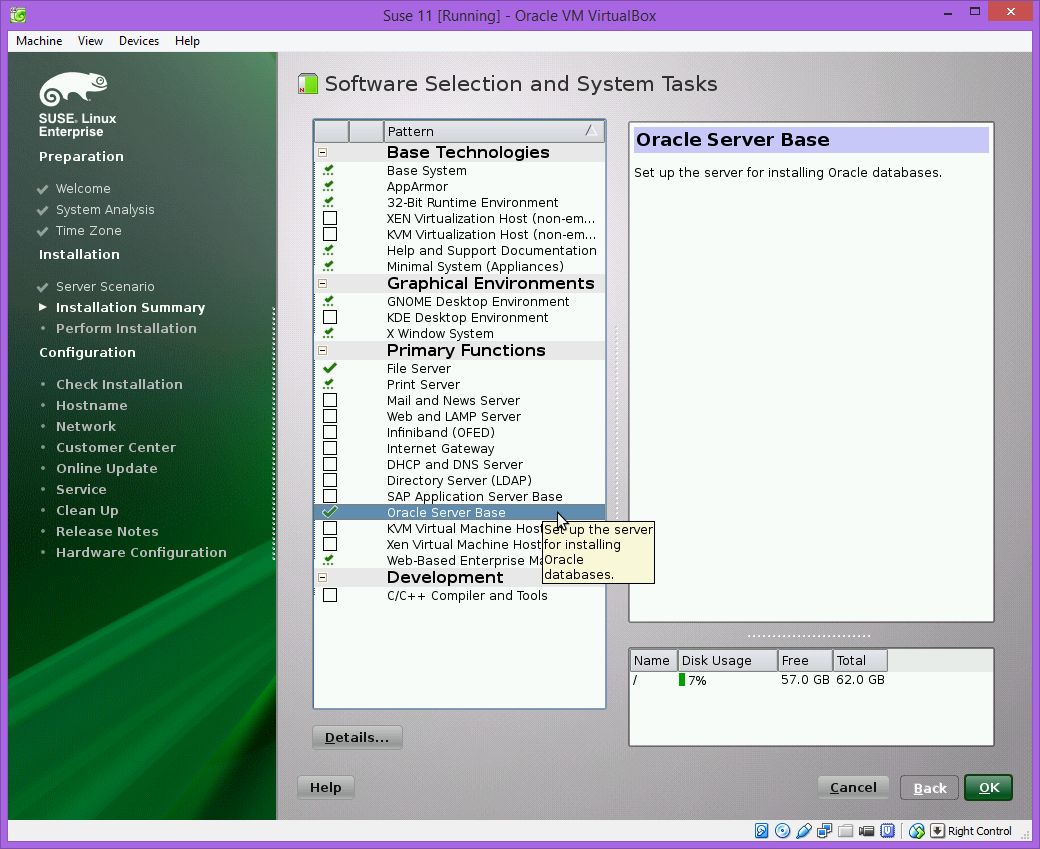Enable DHCP and DNS Server checkbox
This screenshot has height=849, width=1040.
[x=330, y=464]
